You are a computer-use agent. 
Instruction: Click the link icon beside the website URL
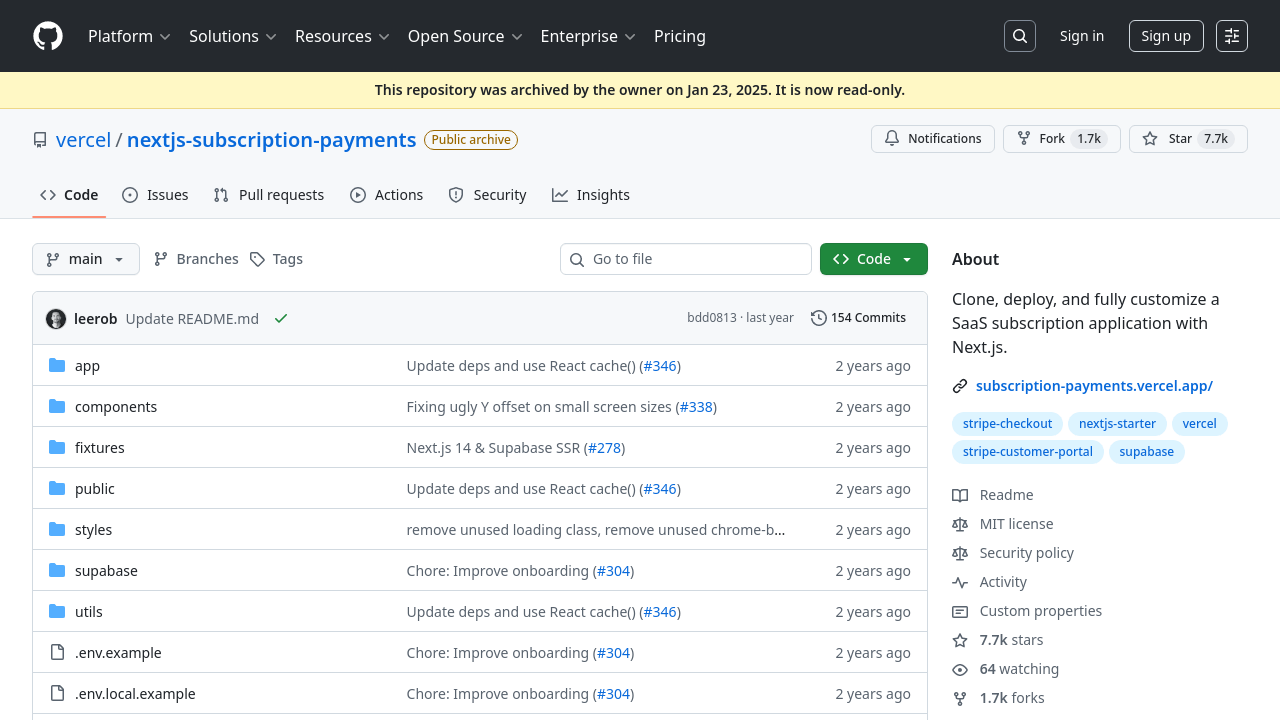point(960,386)
